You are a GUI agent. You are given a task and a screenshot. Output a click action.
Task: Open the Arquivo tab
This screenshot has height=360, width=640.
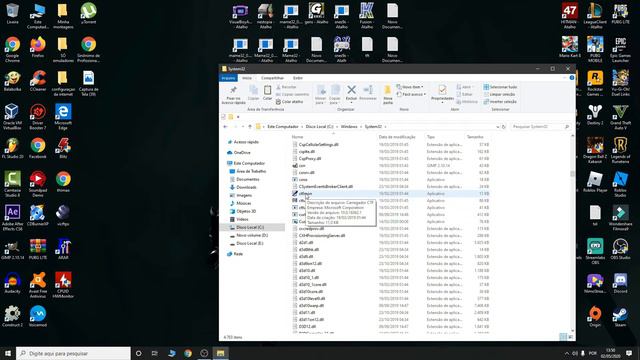228,78
